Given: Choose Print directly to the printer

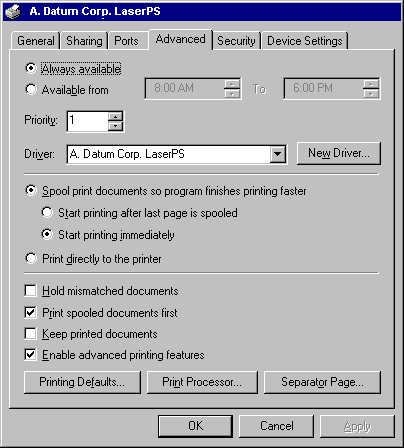Looking at the screenshot, I should tap(31, 258).
